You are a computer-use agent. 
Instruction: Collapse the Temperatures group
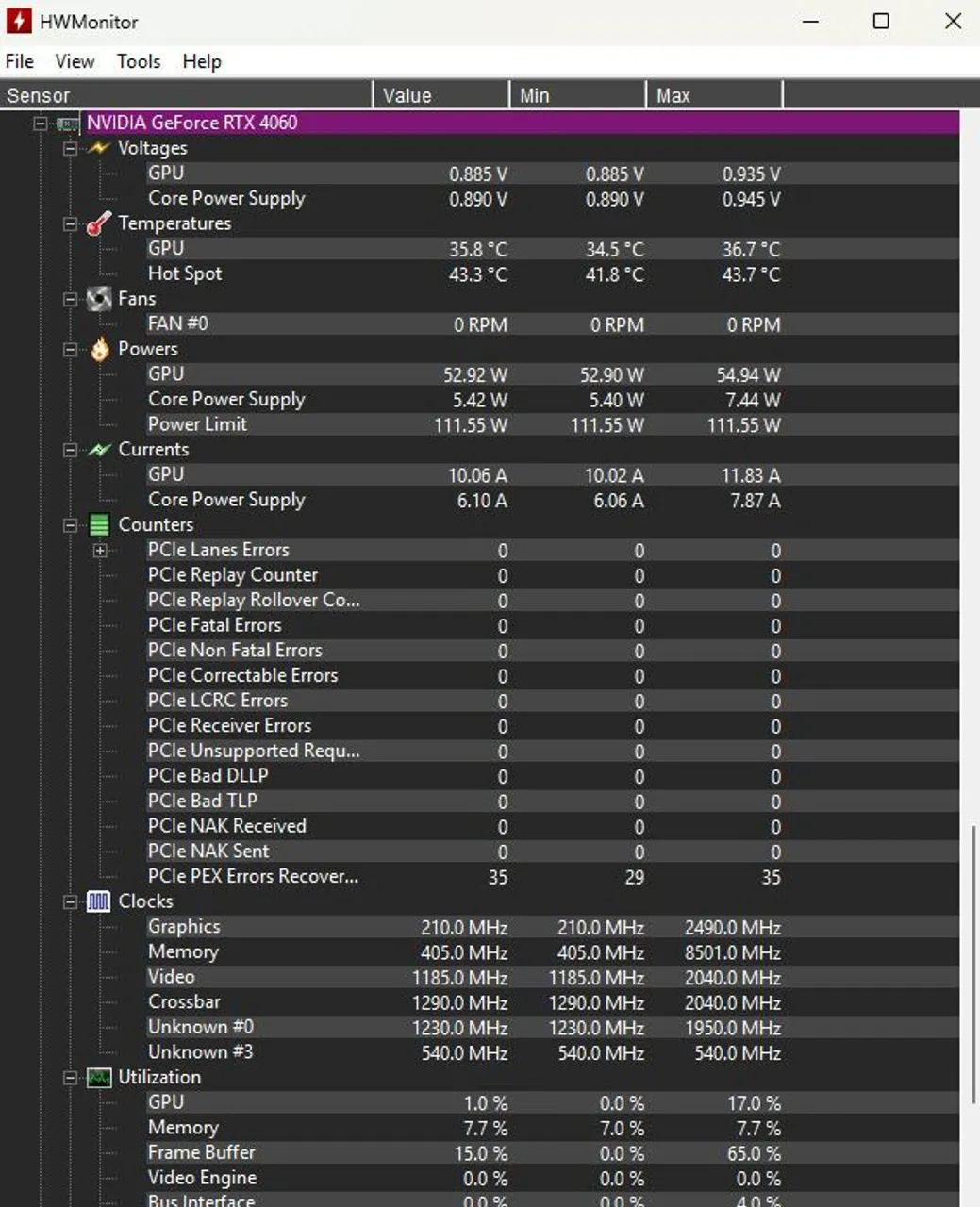70,223
